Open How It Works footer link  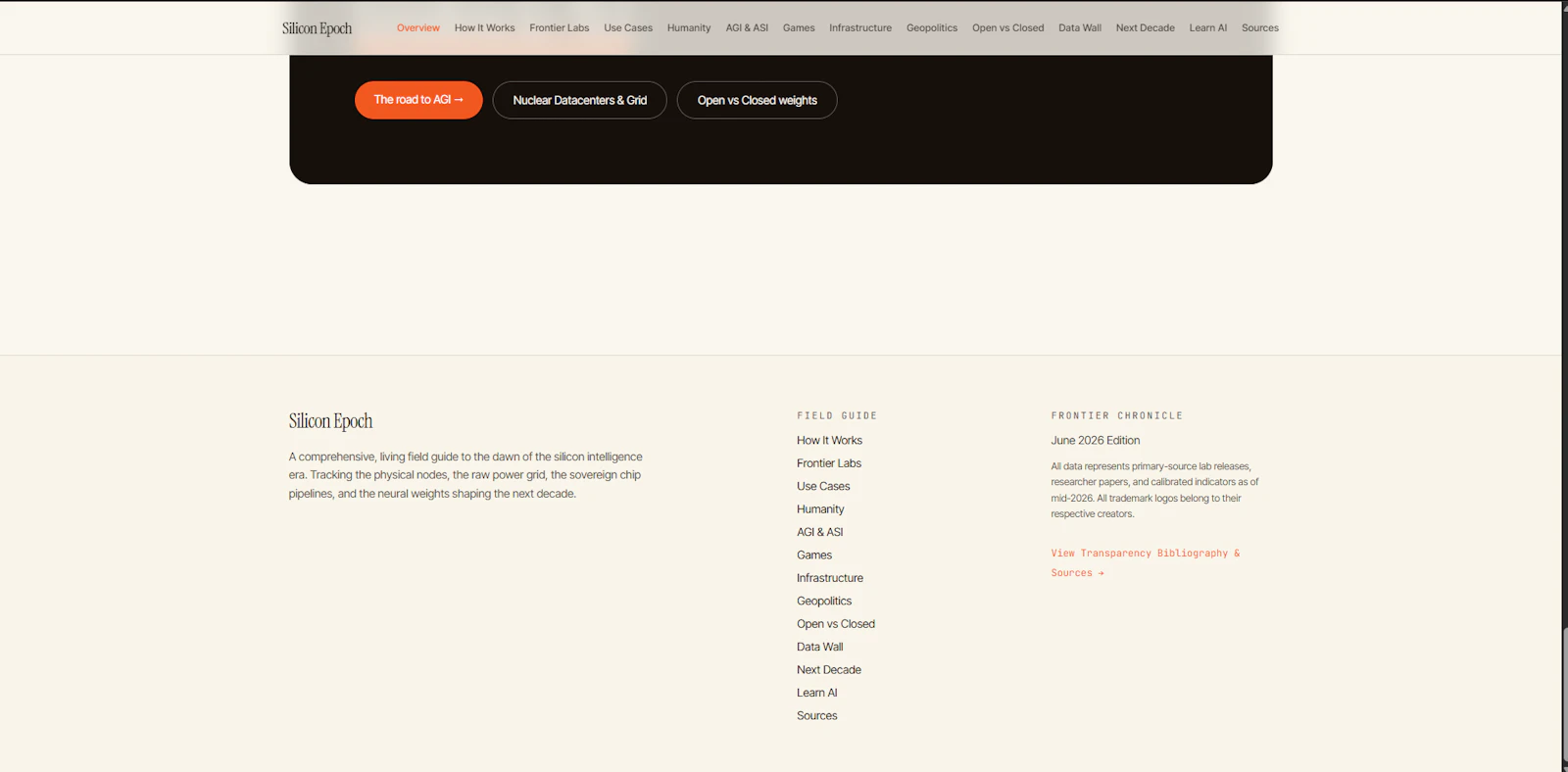coord(829,441)
